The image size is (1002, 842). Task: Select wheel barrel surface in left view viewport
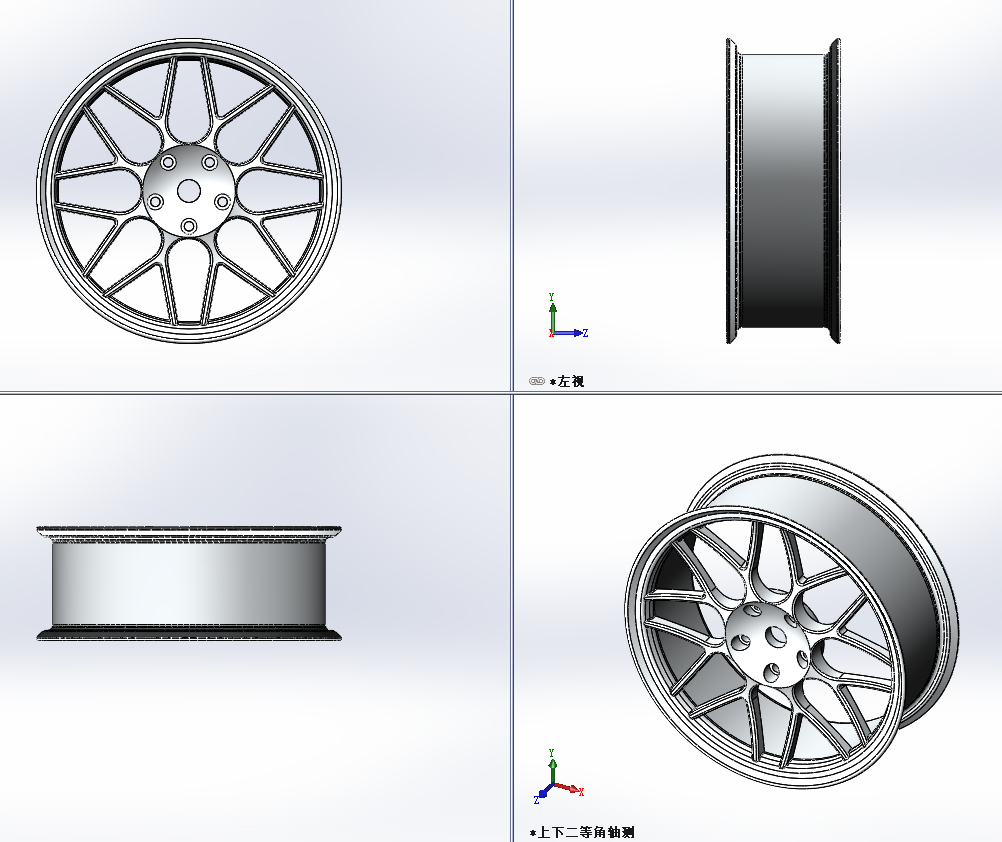782,190
